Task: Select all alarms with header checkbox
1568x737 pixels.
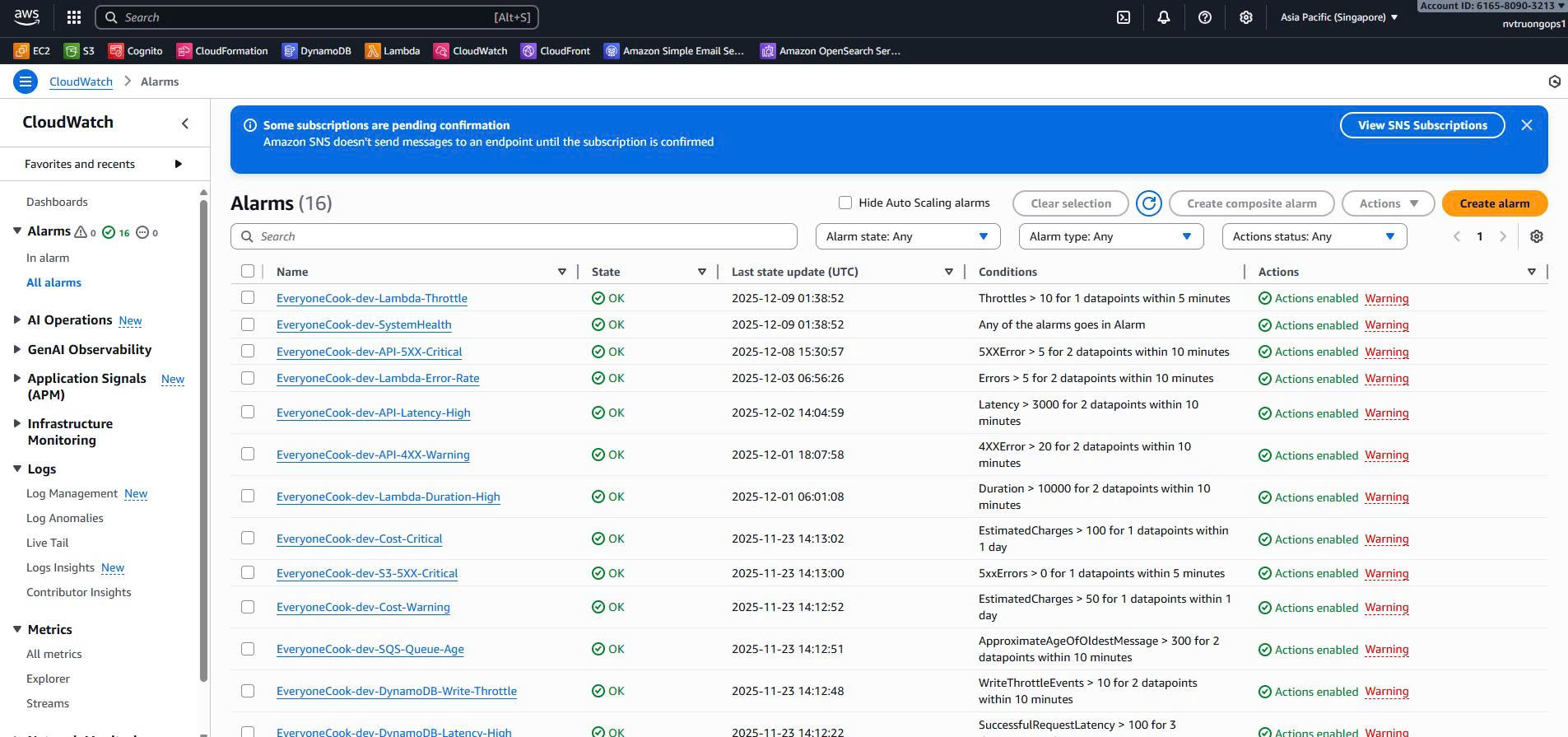Action: click(248, 271)
